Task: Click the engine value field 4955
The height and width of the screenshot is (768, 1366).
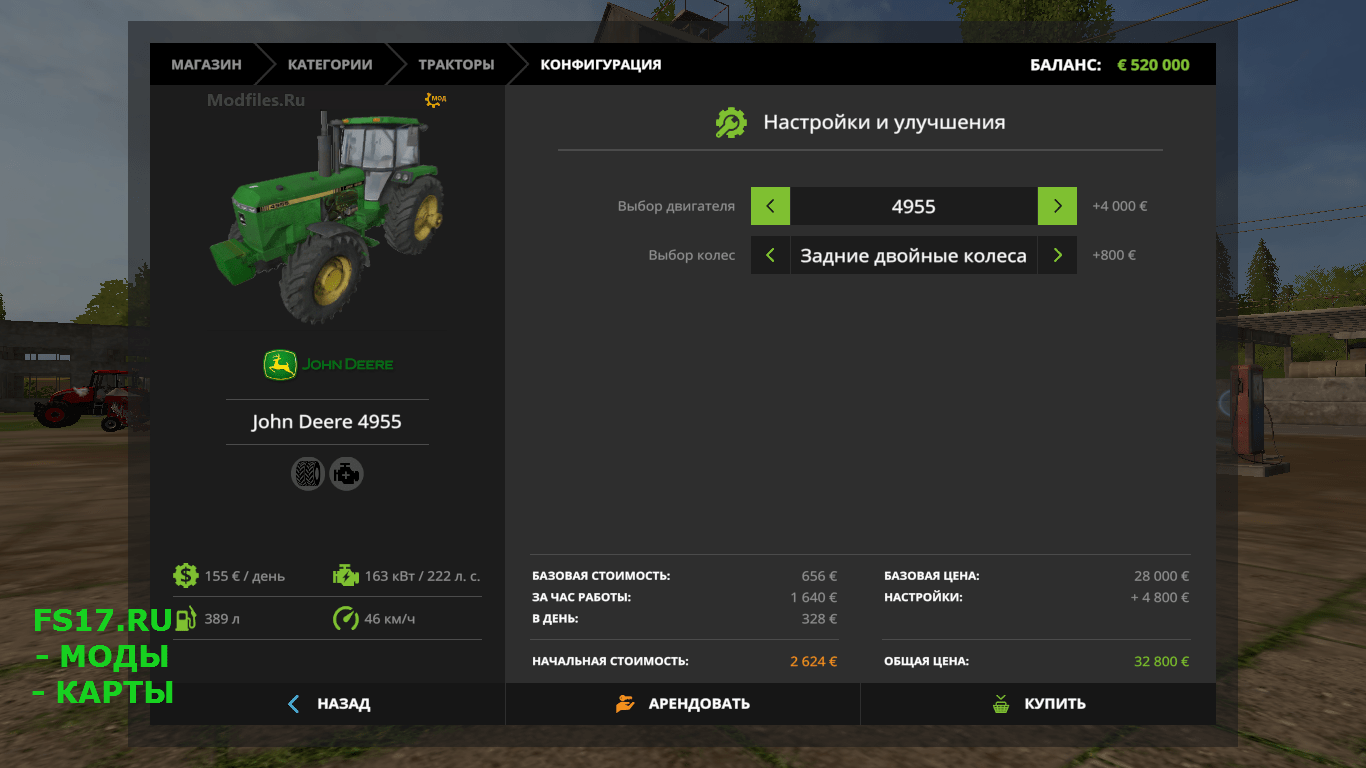Action: click(914, 206)
